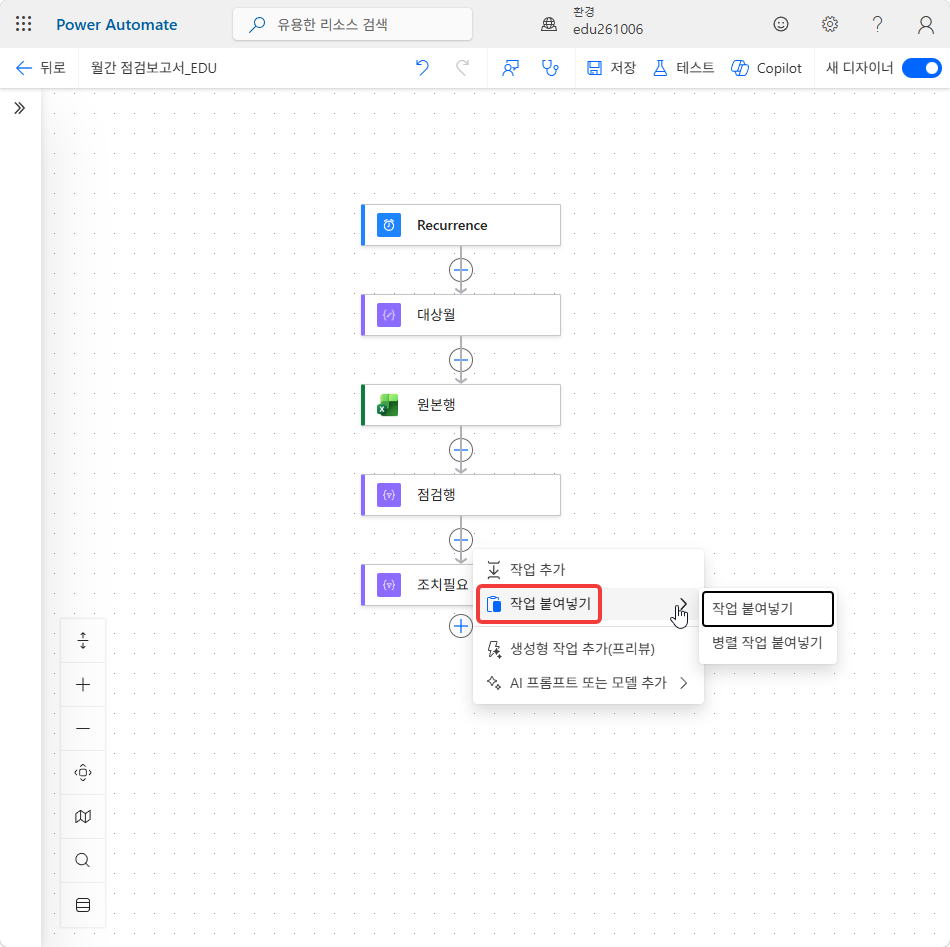The width and height of the screenshot is (950, 947).
Task: Open the Copilot pane
Action: click(766, 68)
